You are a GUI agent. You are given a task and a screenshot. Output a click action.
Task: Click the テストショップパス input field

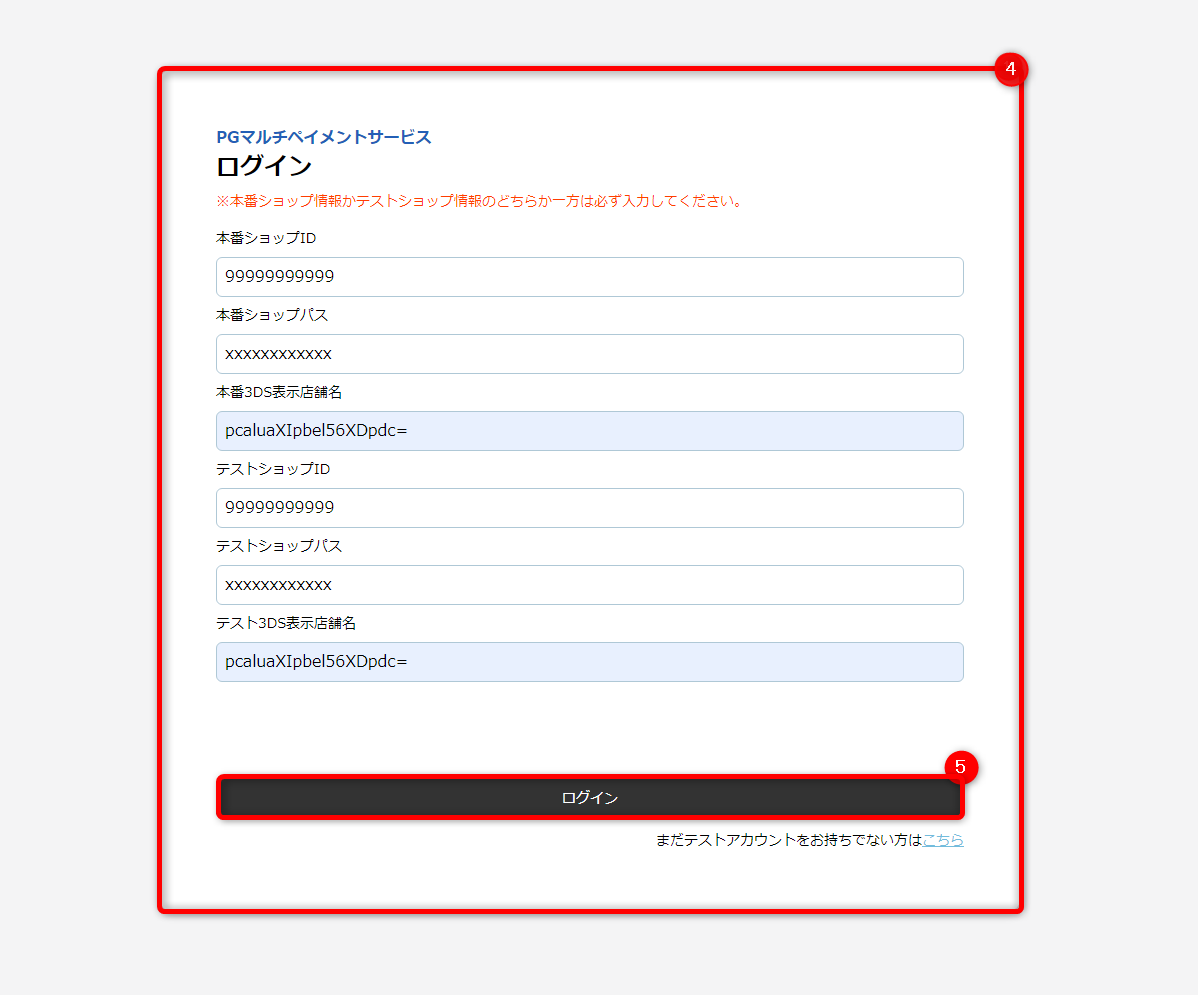590,585
